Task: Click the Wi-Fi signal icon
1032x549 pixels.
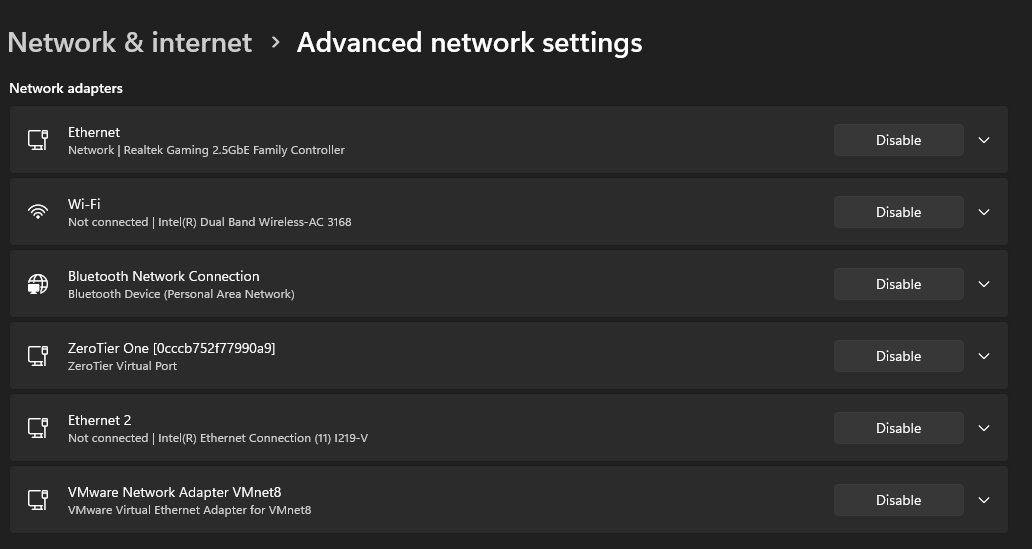Action: pos(38,212)
